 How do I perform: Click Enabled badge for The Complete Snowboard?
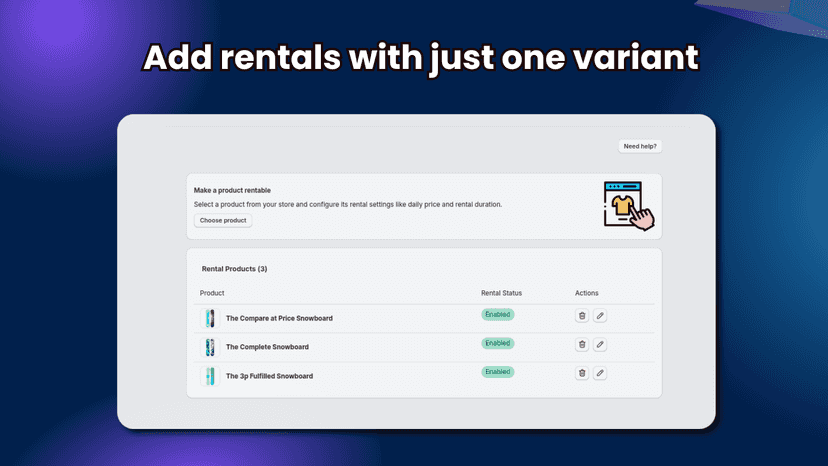(497, 343)
